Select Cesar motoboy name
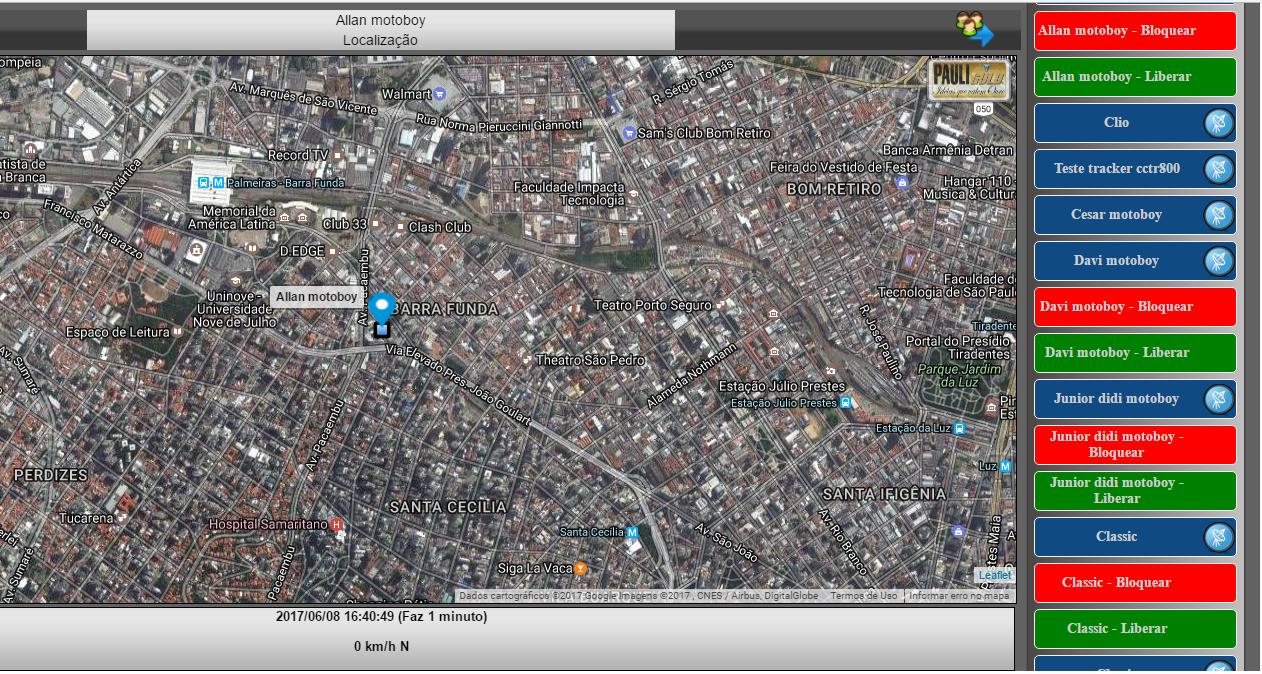The width and height of the screenshot is (1262, 674). point(1116,215)
